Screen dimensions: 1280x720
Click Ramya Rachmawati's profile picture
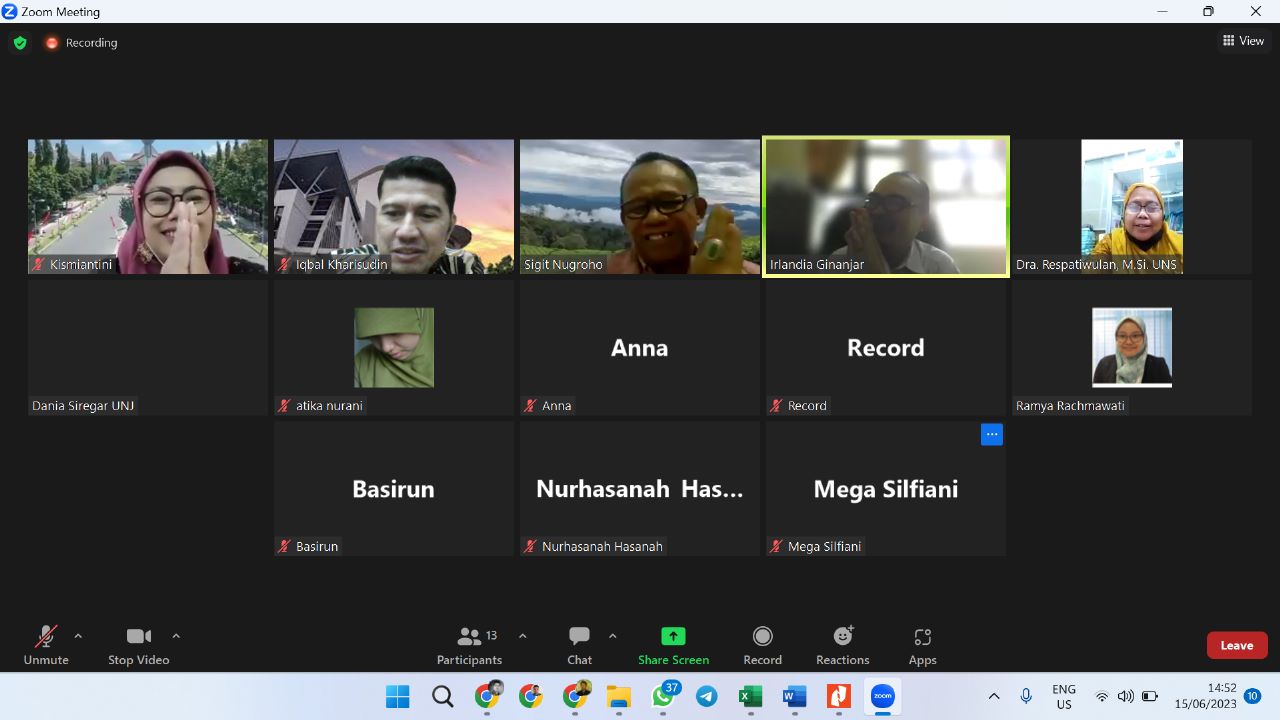click(1132, 347)
